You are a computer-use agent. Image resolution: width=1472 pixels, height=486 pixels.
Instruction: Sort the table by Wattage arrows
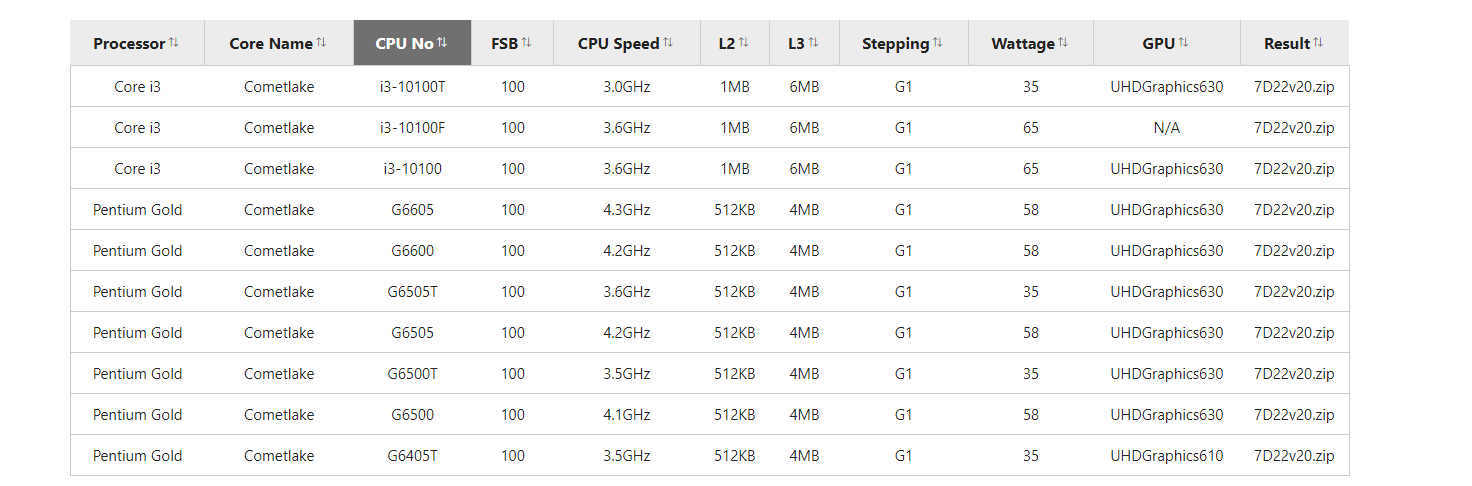click(x=1063, y=43)
